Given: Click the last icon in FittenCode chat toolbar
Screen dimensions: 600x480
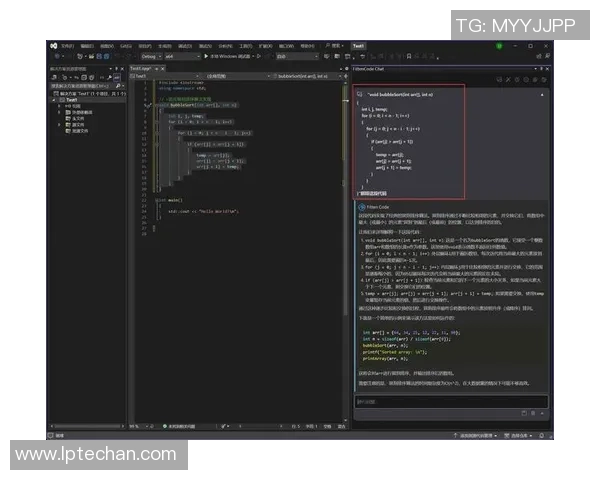Looking at the screenshot, I should click(x=544, y=80).
